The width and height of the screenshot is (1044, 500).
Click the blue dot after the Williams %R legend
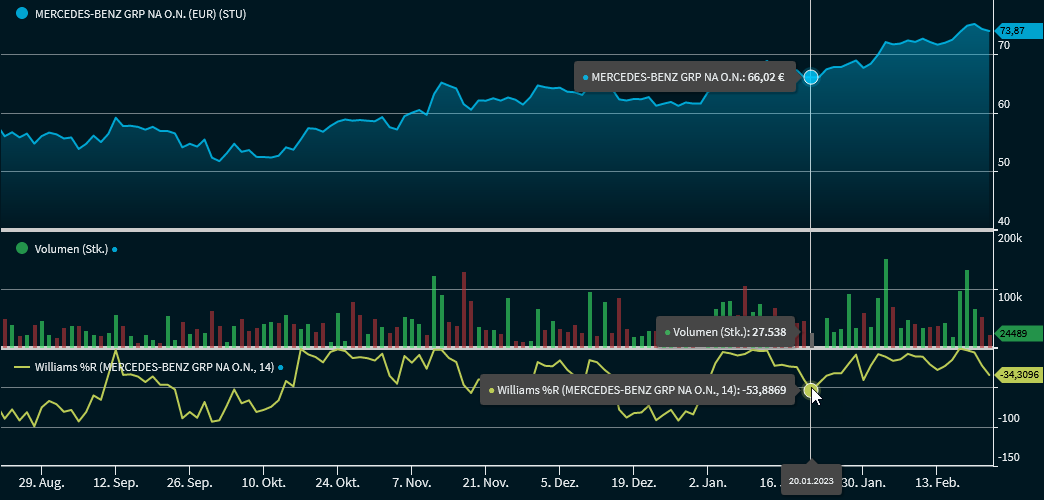tap(281, 368)
